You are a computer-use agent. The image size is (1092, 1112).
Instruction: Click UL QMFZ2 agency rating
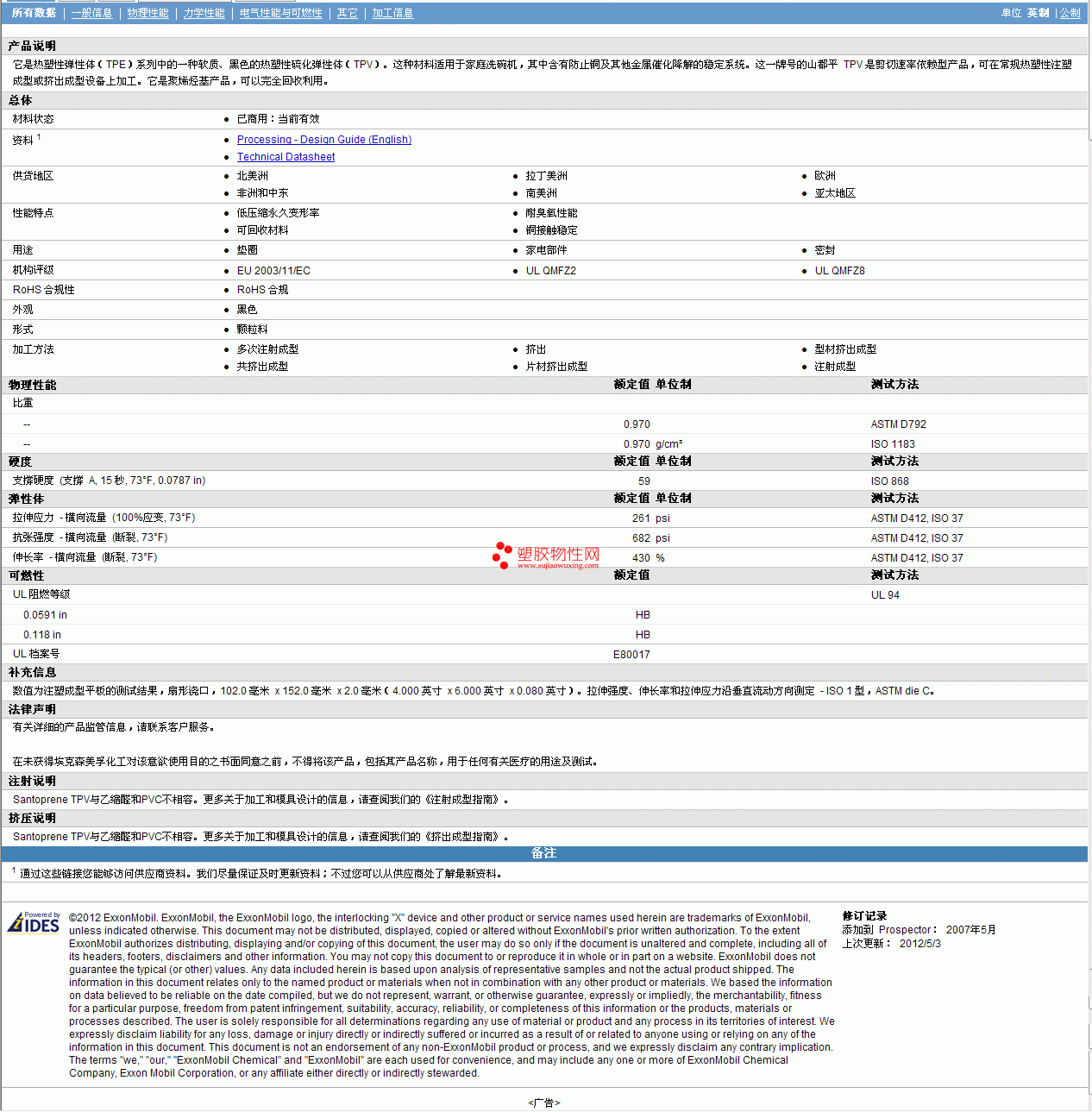[x=551, y=271]
